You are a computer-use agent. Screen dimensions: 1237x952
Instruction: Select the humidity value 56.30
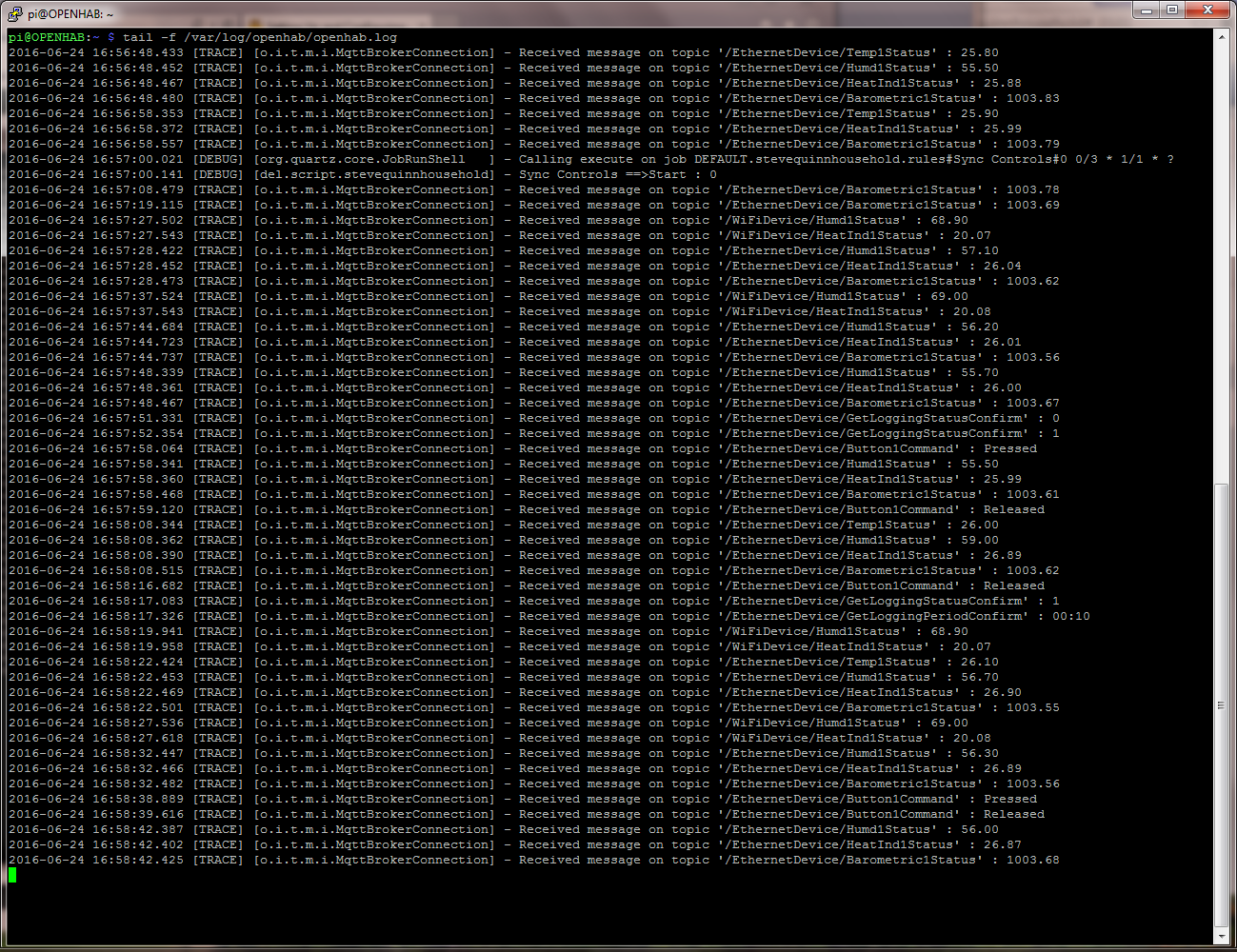(980, 753)
